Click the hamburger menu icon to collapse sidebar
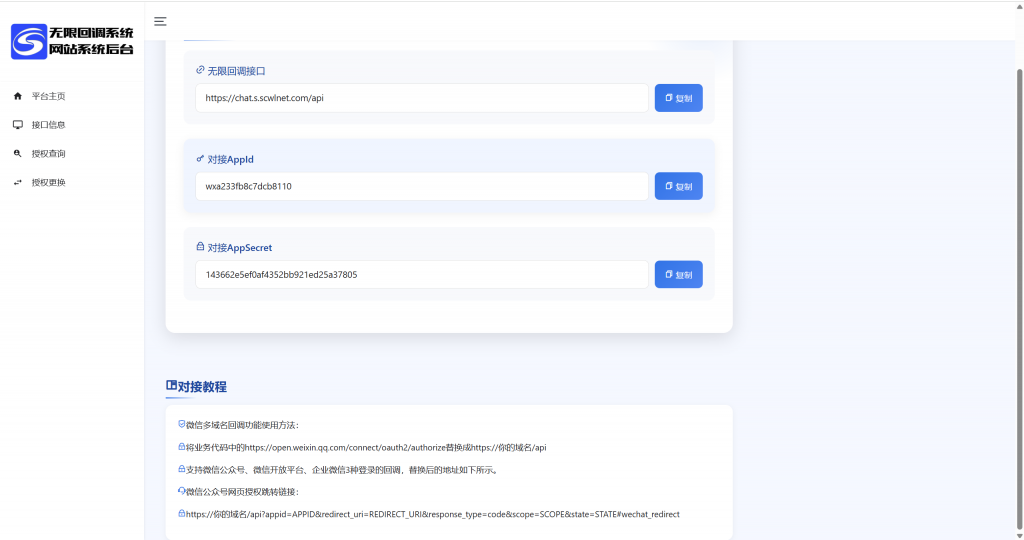The height and width of the screenshot is (540, 1024). pyautogui.click(x=160, y=21)
